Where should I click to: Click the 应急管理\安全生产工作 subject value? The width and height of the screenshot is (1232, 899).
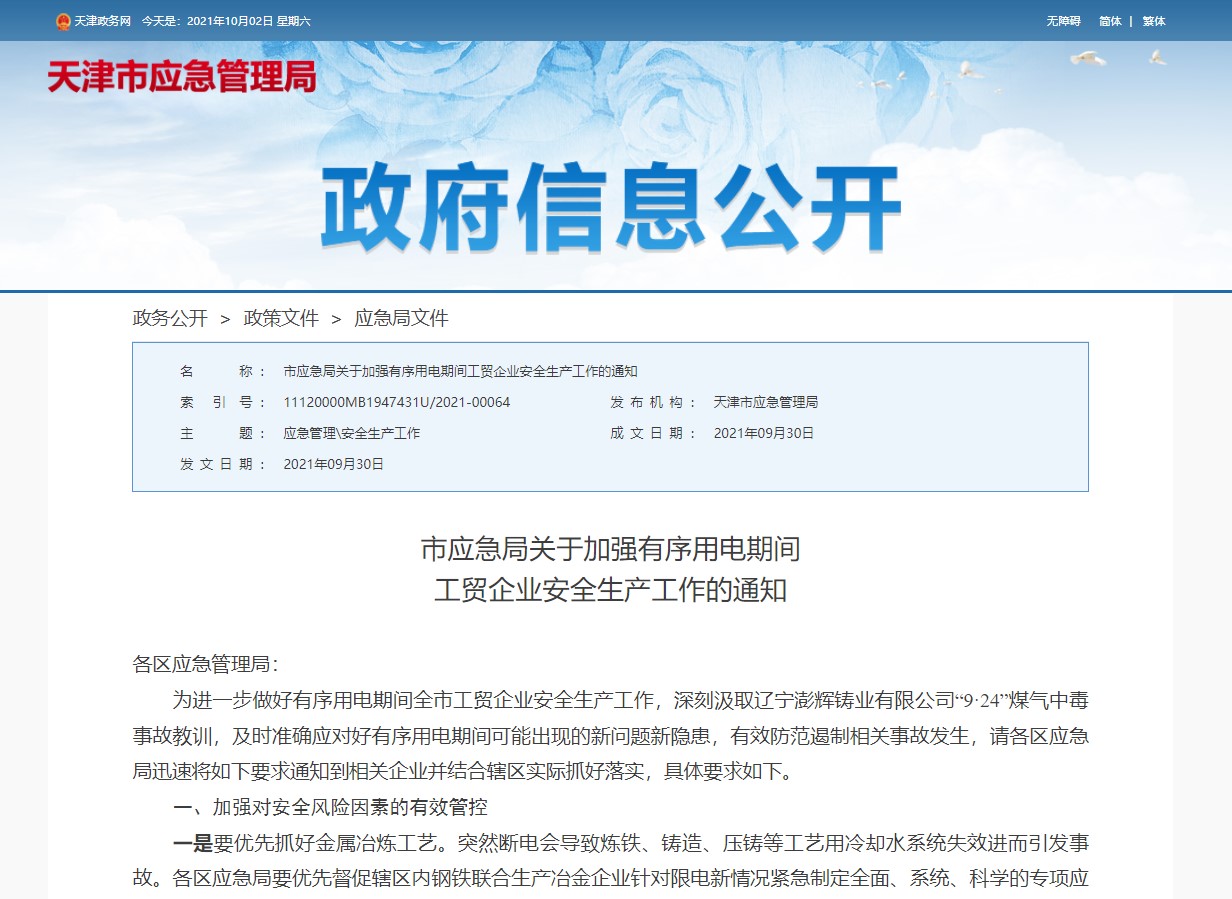pos(351,433)
